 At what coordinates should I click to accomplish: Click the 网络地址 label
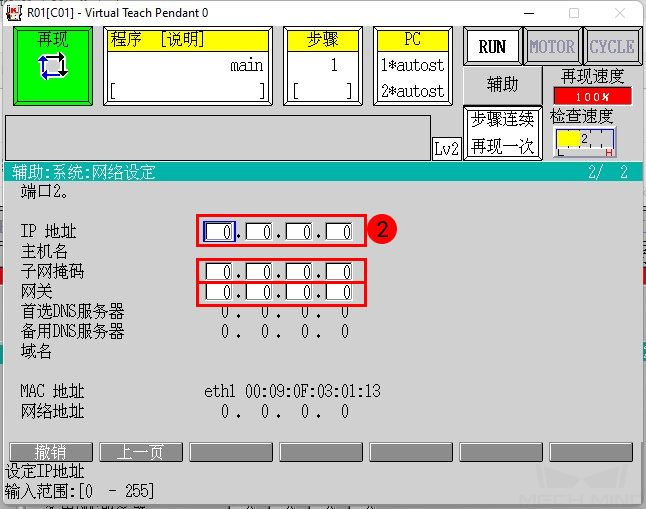point(52,411)
